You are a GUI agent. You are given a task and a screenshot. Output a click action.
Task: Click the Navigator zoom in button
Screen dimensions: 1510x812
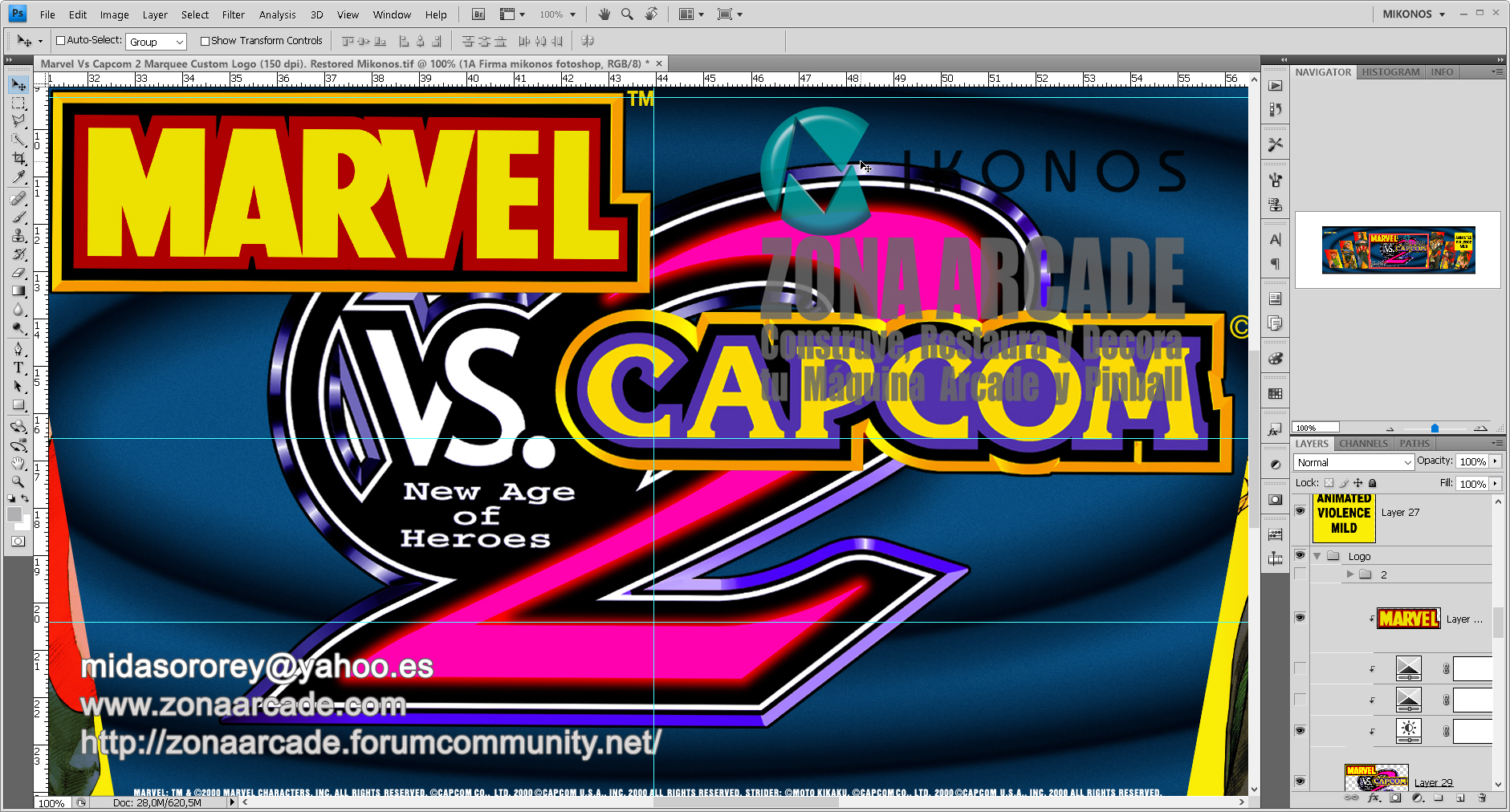click(1481, 428)
